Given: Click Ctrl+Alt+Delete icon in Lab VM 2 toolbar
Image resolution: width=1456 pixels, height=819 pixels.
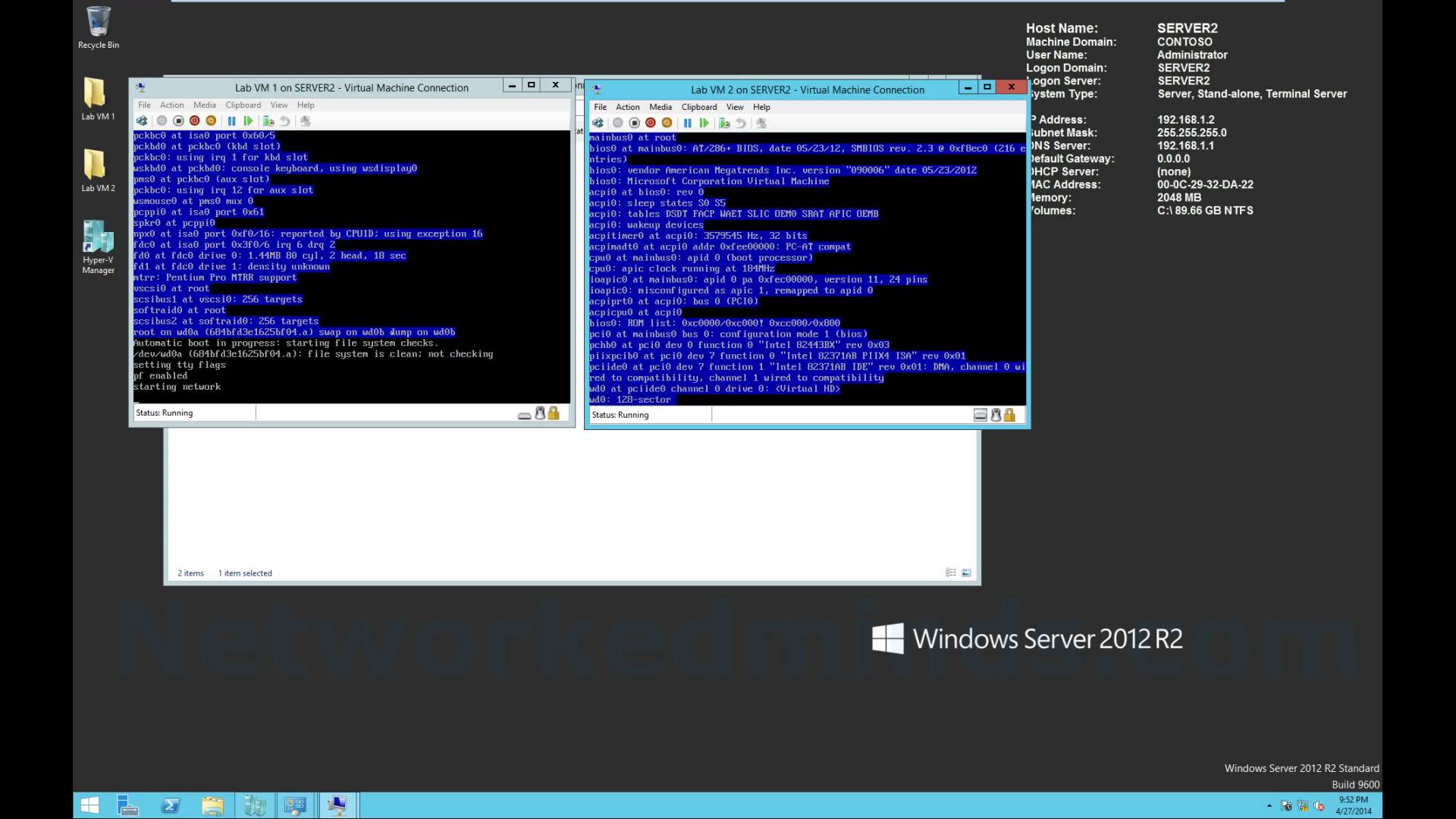Looking at the screenshot, I should pyautogui.click(x=598, y=123).
